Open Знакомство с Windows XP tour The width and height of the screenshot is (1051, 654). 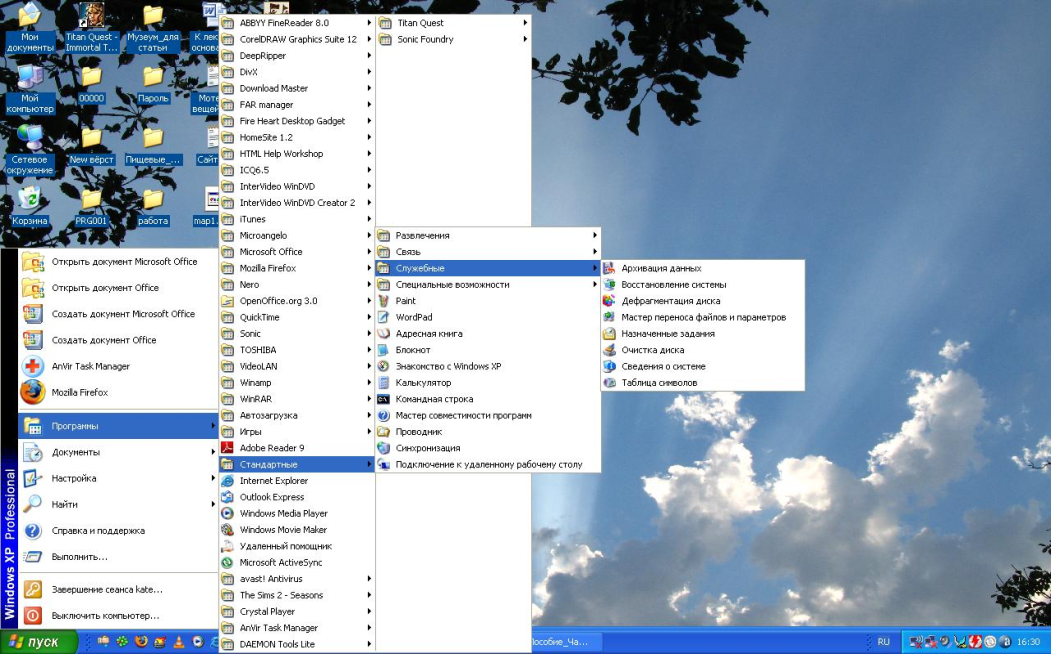pos(487,367)
